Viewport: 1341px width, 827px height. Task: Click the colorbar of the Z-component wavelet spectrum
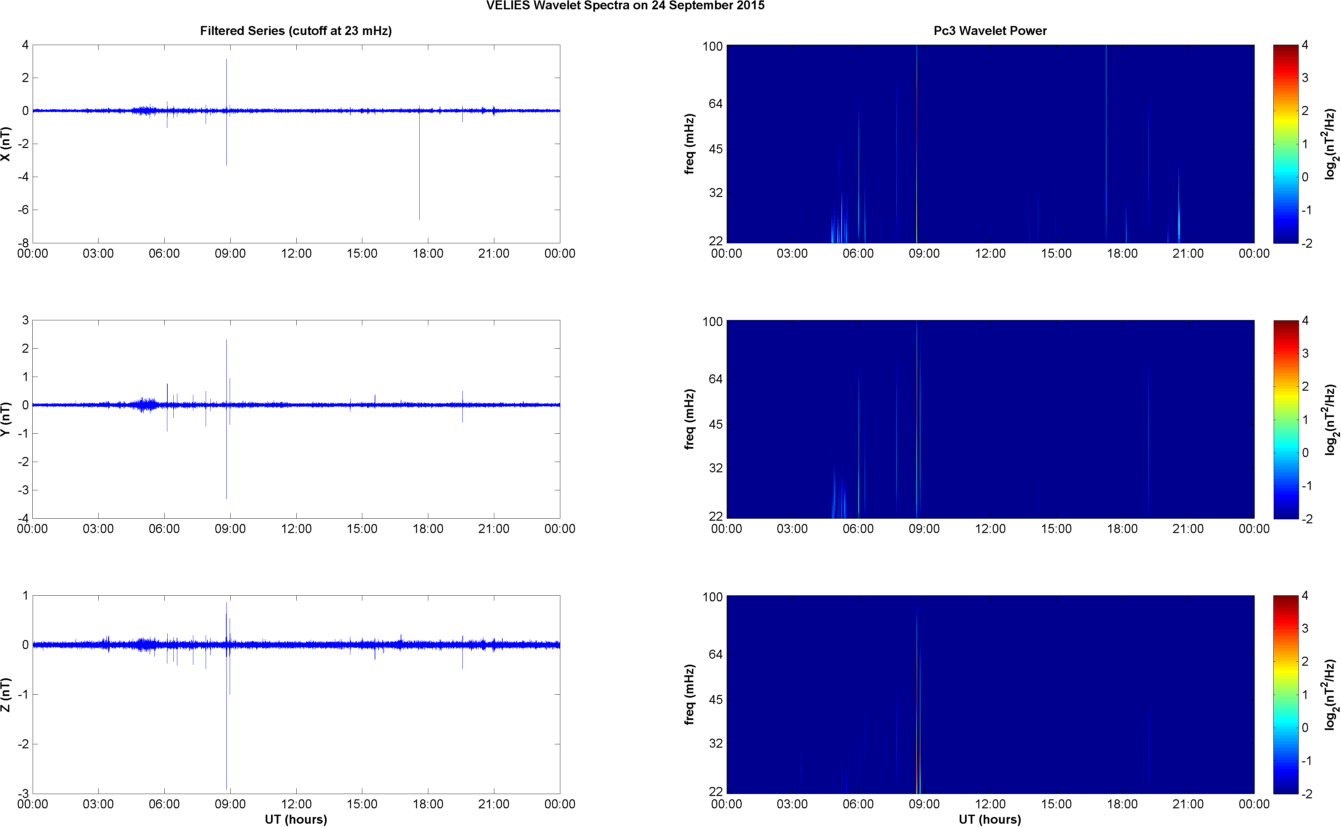pos(1286,694)
